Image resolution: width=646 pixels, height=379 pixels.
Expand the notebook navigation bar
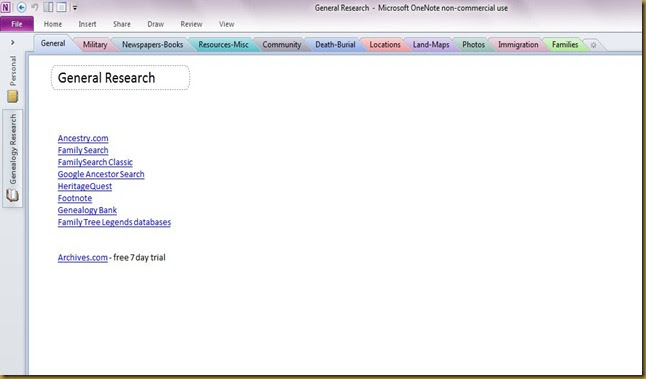pos(13,42)
